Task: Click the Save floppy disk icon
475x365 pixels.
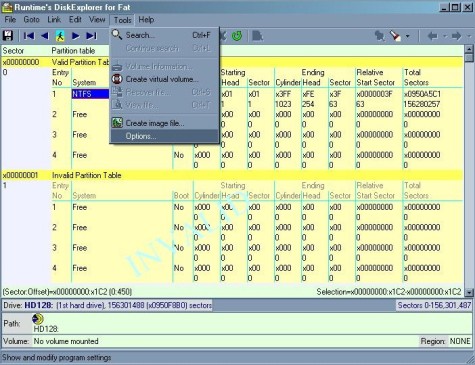Action: click(8, 36)
